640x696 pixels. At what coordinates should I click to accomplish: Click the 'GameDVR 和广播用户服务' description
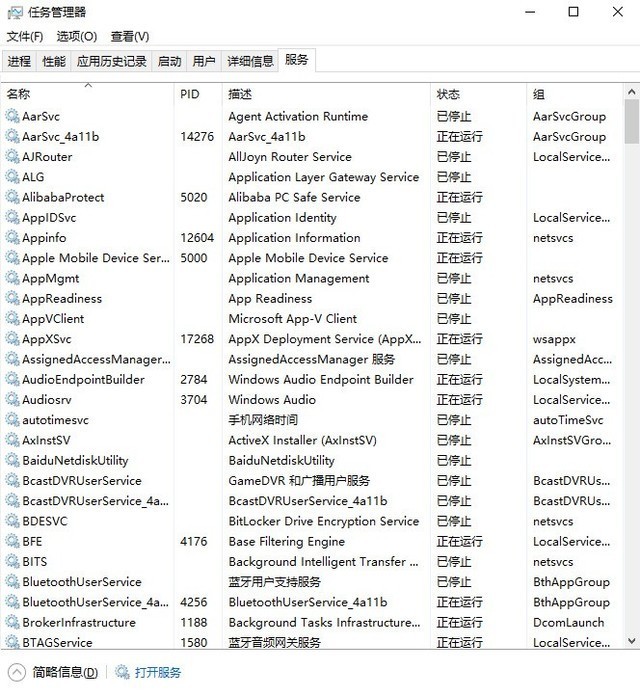point(299,481)
